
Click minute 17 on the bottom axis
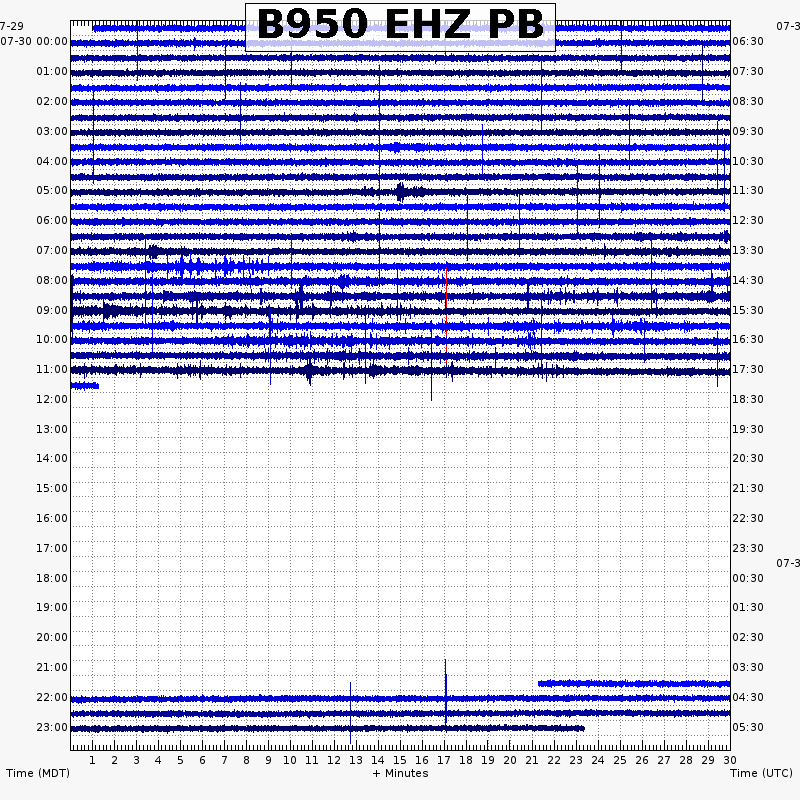(x=444, y=760)
